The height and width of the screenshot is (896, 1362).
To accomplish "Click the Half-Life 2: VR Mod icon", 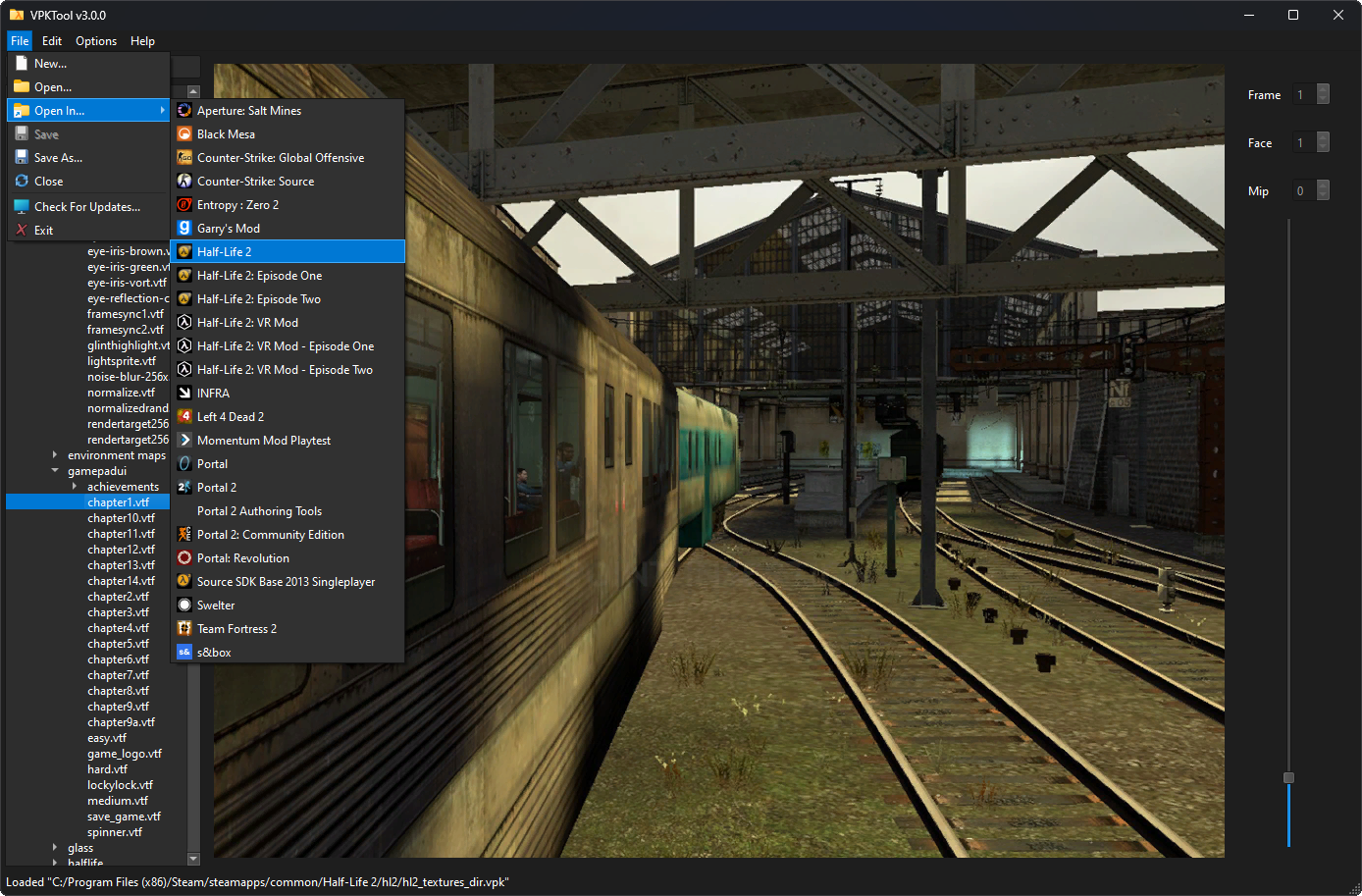I will pyautogui.click(x=184, y=322).
